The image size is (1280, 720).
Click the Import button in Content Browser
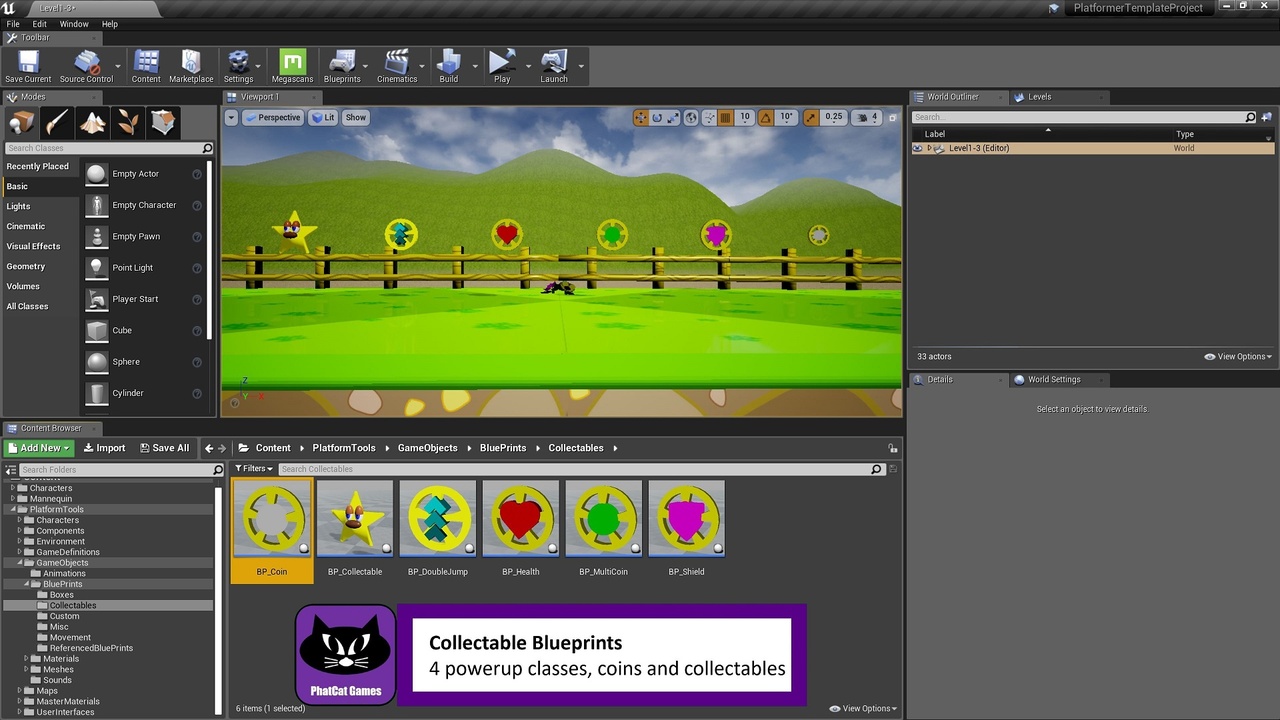click(104, 447)
